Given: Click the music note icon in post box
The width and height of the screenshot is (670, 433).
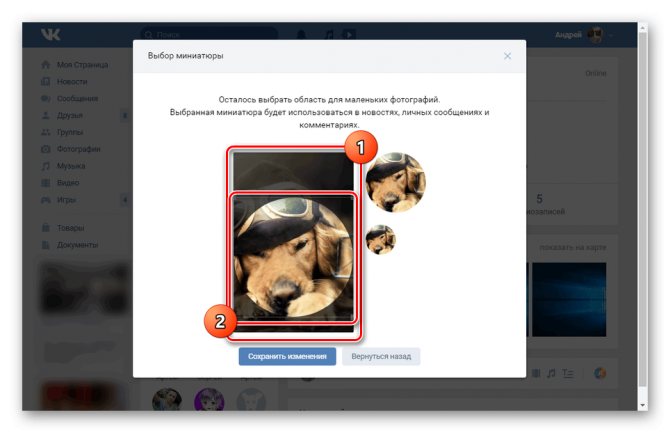Looking at the screenshot, I should 551,374.
